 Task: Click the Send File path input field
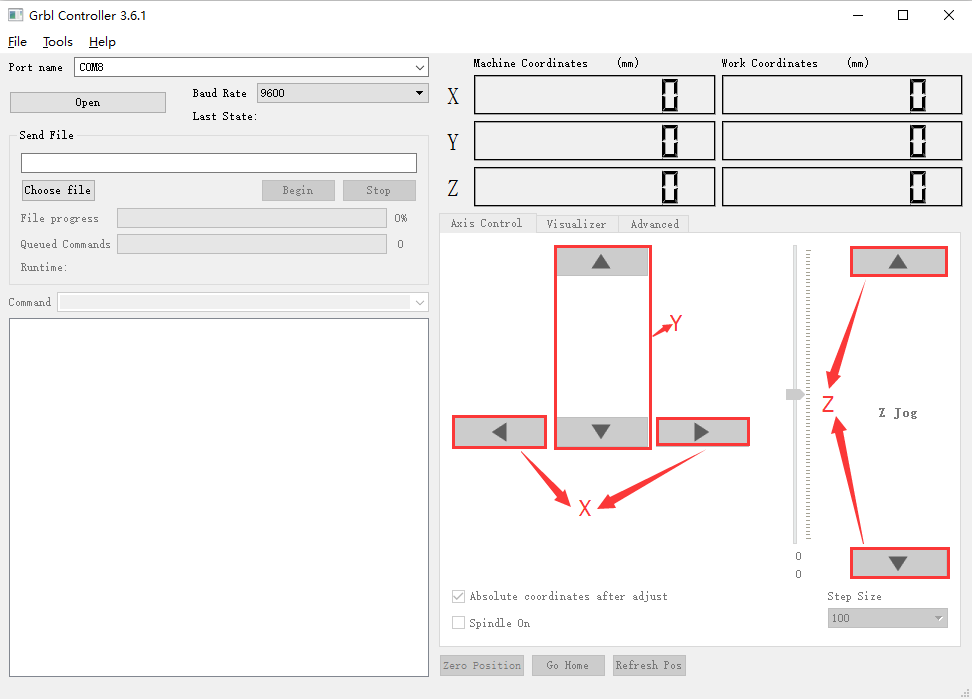(219, 163)
